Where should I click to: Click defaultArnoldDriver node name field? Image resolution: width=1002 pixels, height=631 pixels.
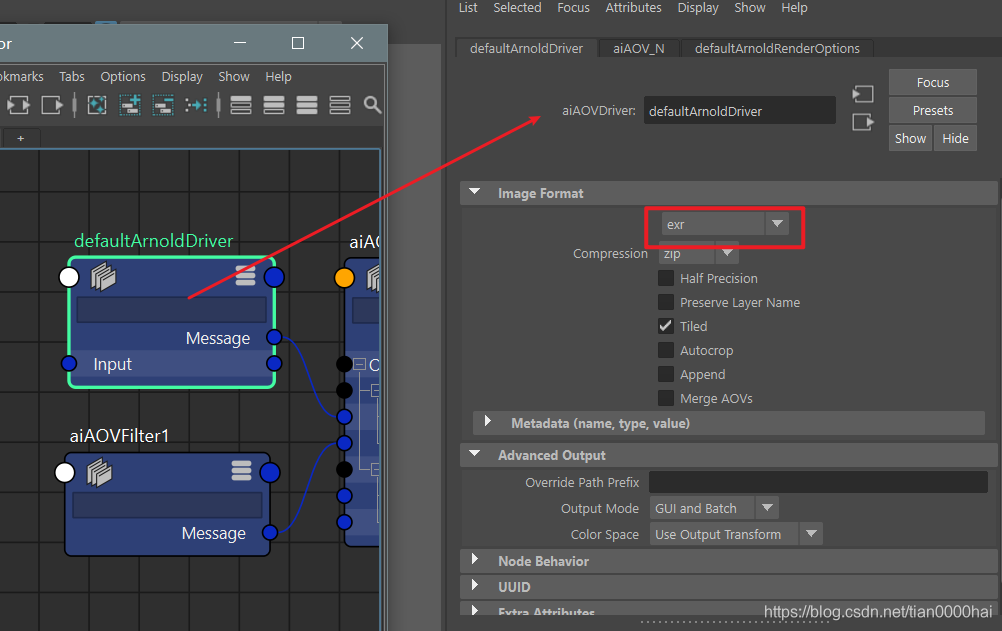(x=171, y=309)
